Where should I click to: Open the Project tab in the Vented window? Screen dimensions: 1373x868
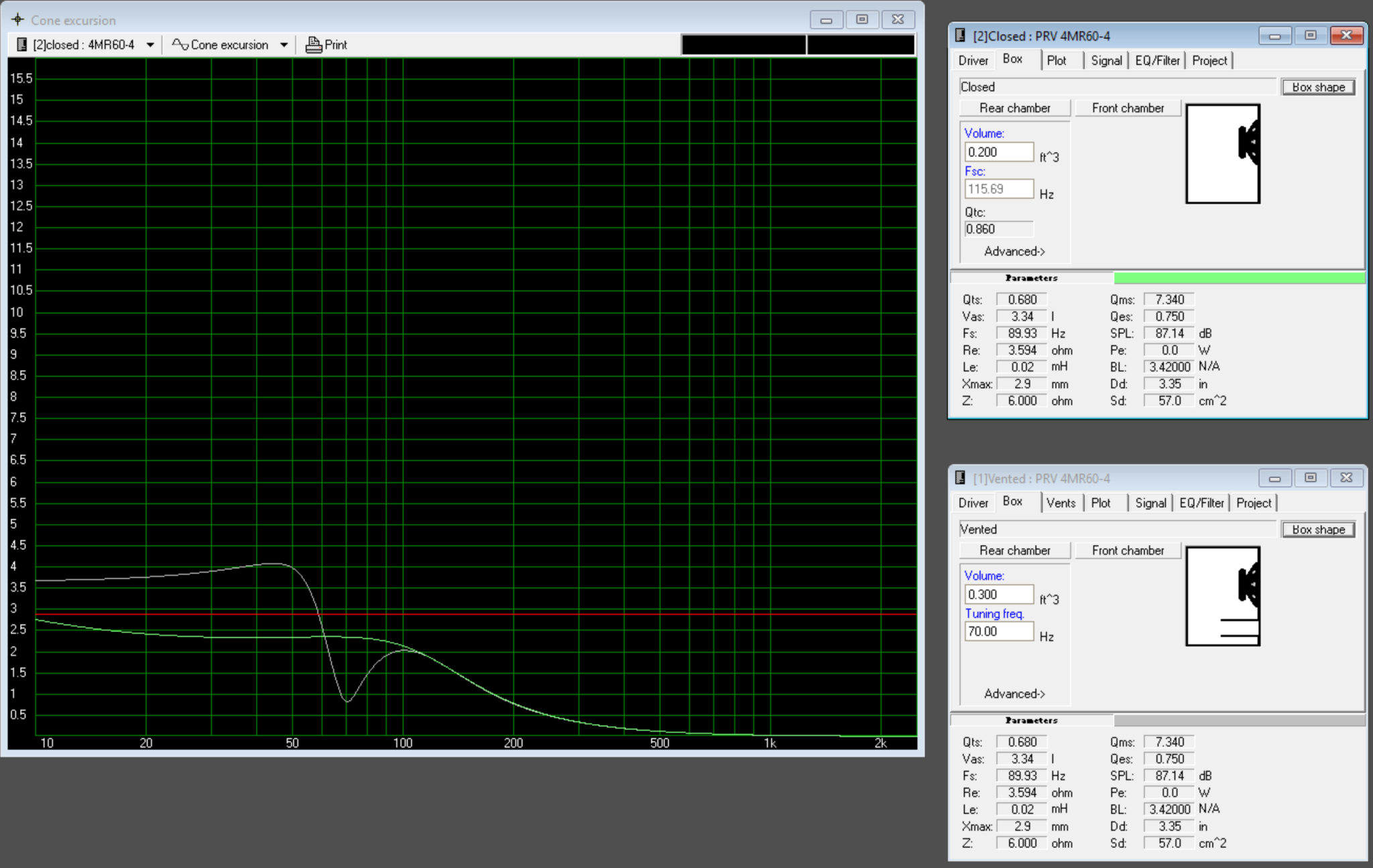pos(1254,503)
